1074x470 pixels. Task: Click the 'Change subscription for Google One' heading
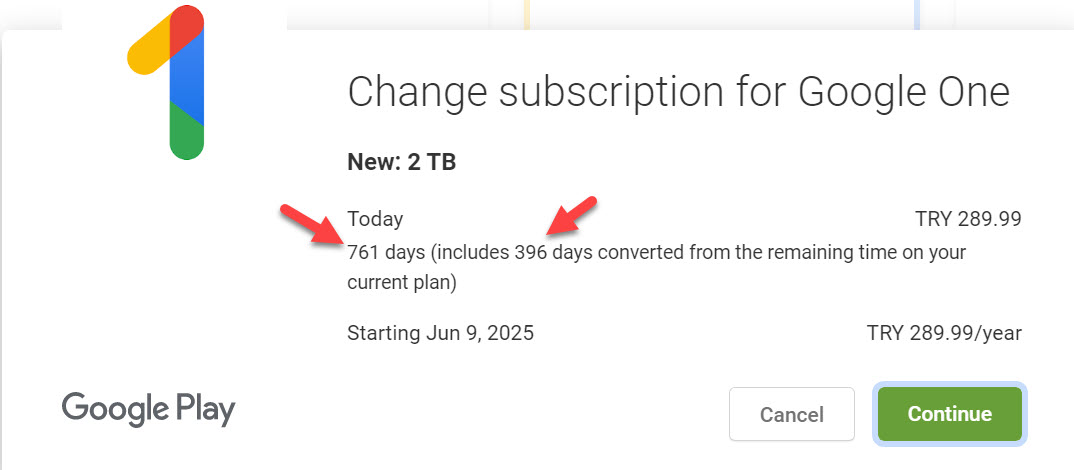[x=678, y=92]
